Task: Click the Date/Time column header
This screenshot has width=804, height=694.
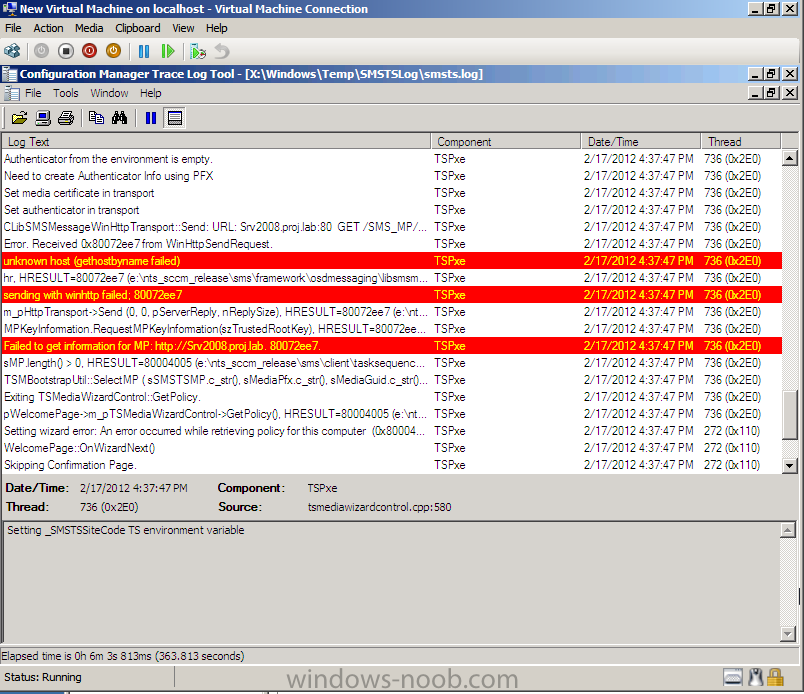Action: [x=640, y=142]
